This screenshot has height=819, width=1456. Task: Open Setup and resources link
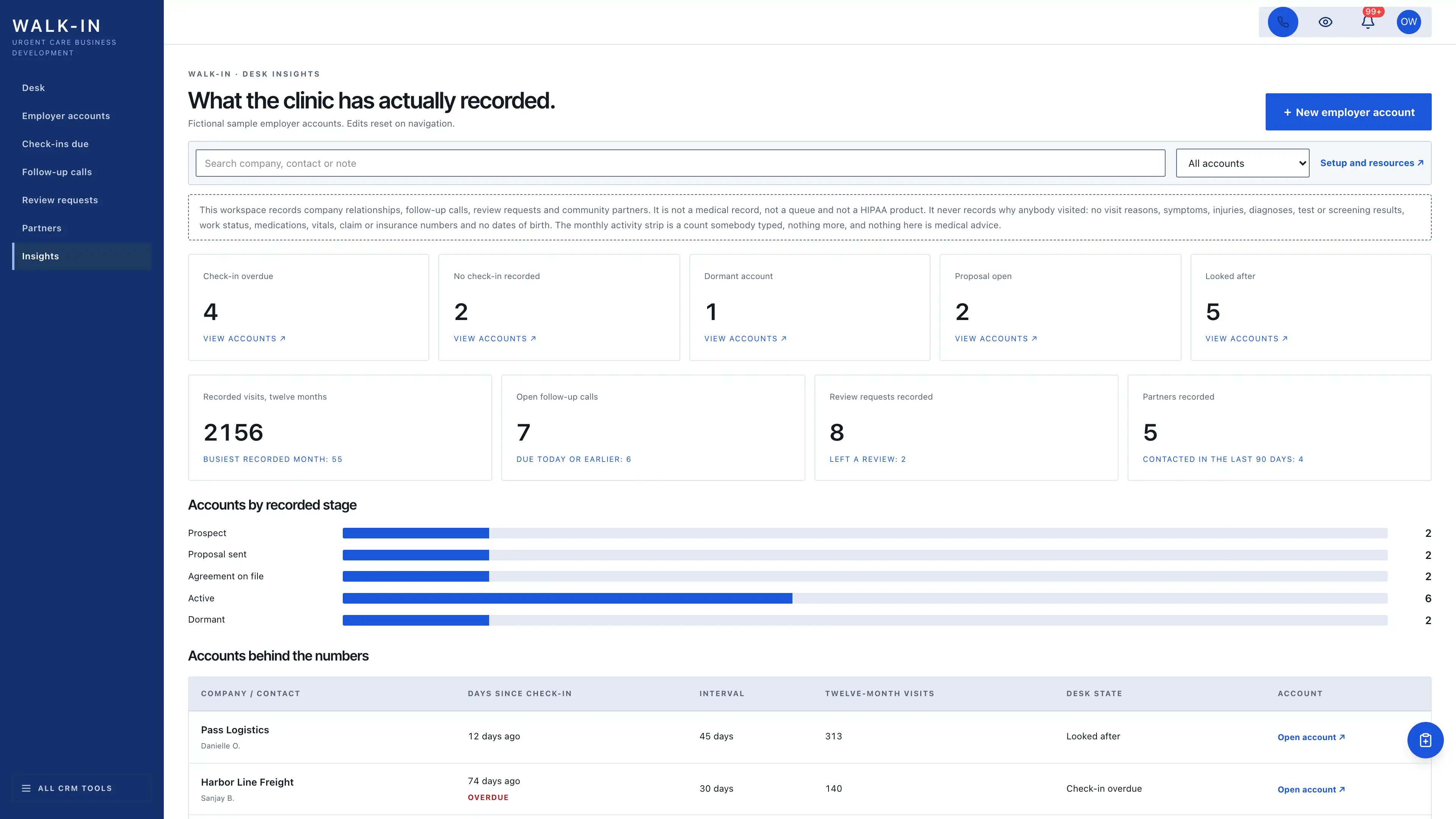click(x=1372, y=163)
